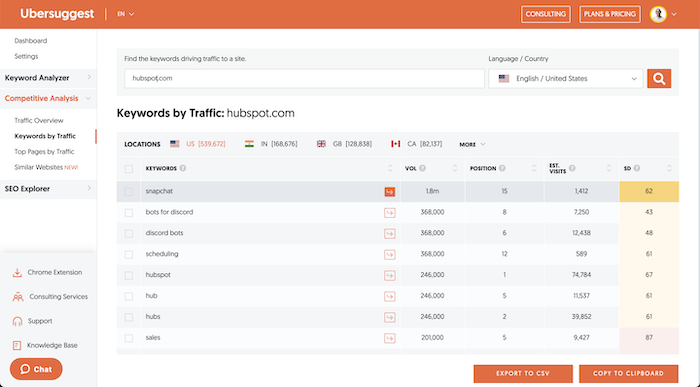The width and height of the screenshot is (700, 387).
Task: Check the hubs keyword checkbox
Action: click(129, 317)
